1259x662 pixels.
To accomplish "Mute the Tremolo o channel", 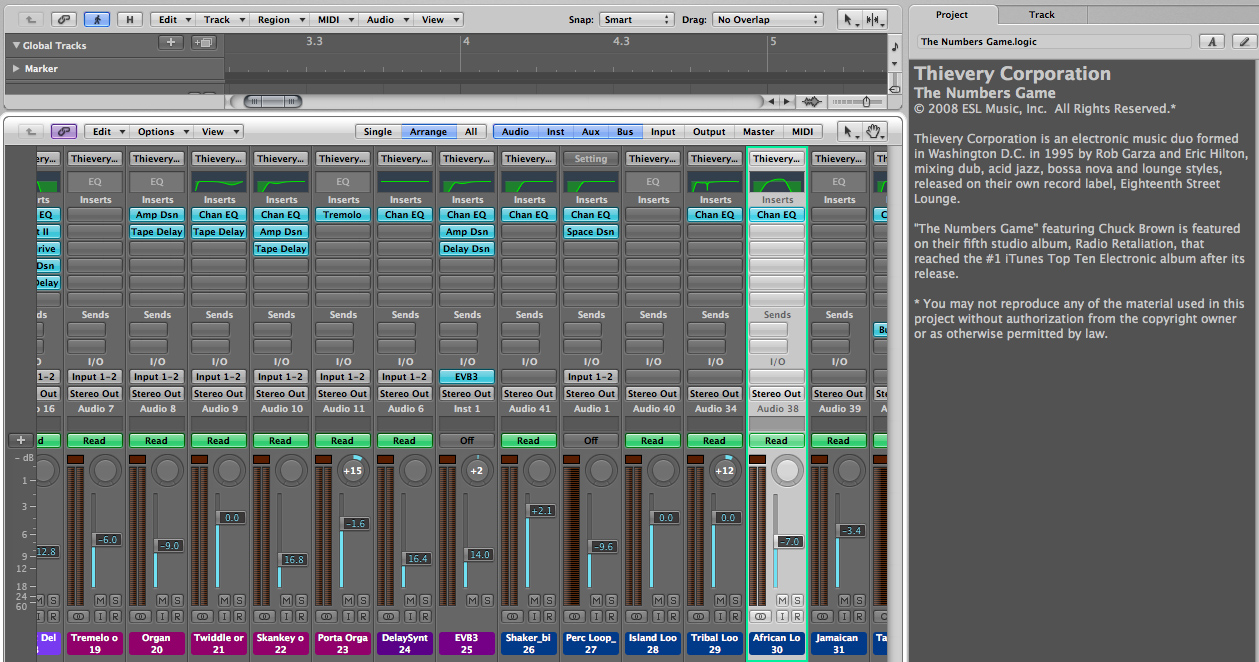I will (100, 600).
